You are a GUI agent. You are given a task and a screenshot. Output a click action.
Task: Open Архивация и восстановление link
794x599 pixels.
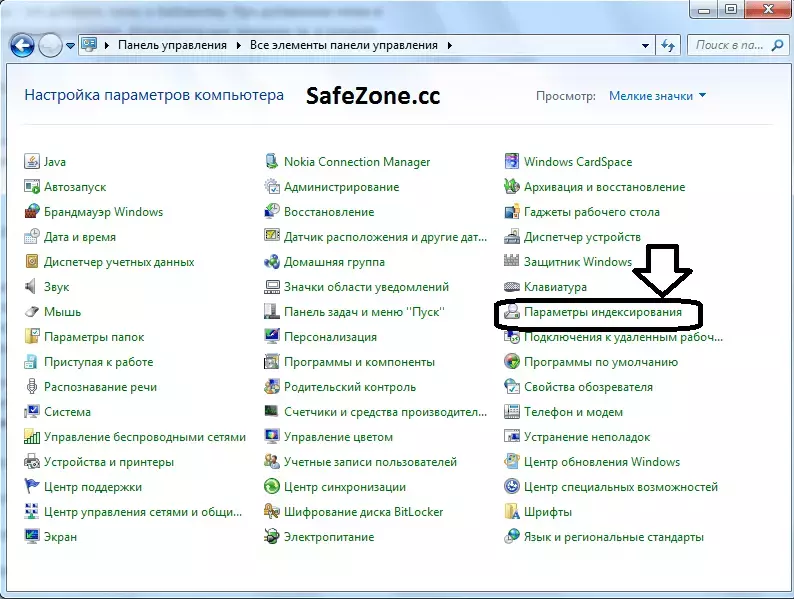click(605, 187)
